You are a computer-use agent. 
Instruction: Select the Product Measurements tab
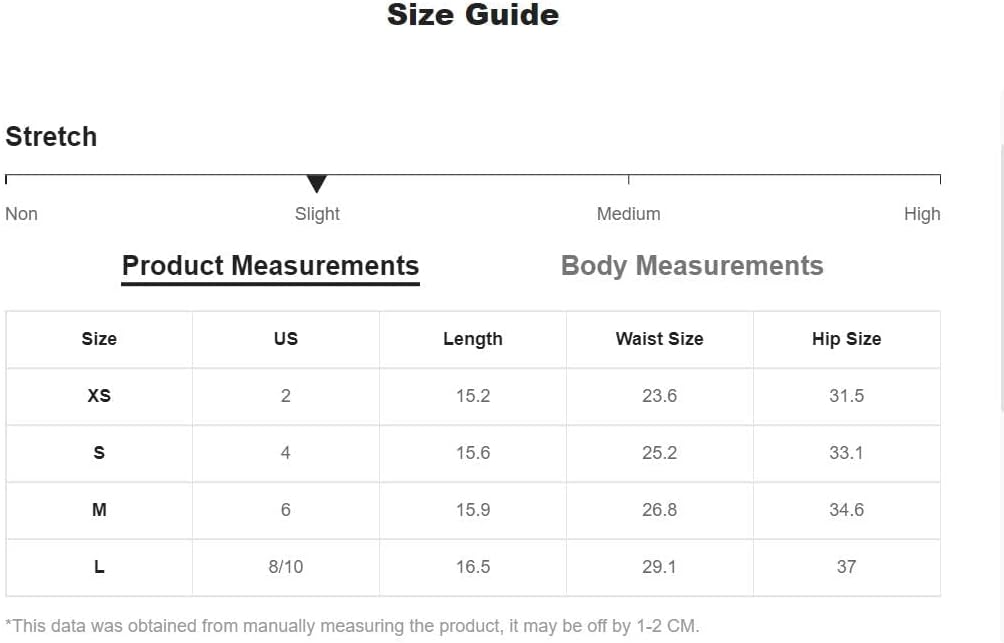270,266
